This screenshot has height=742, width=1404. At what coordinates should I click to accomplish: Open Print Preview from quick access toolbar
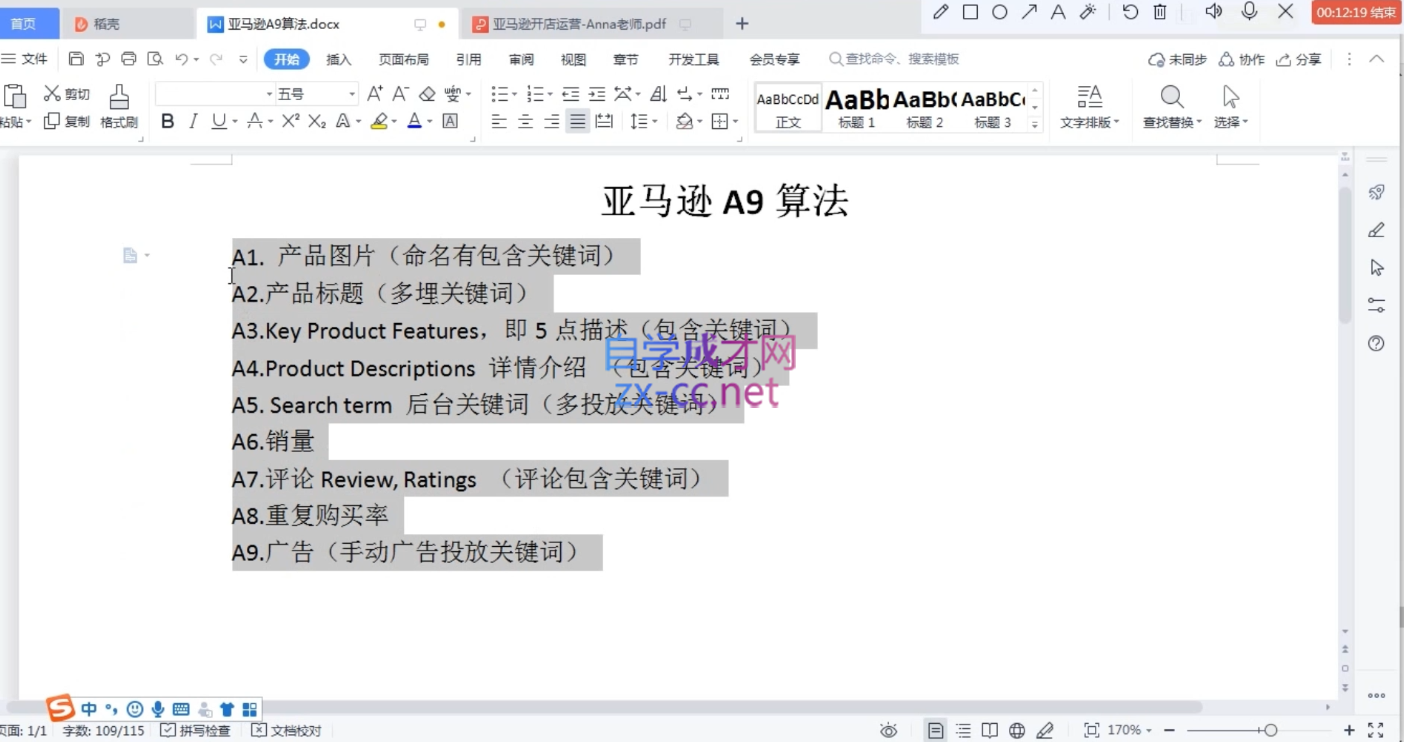coord(154,59)
